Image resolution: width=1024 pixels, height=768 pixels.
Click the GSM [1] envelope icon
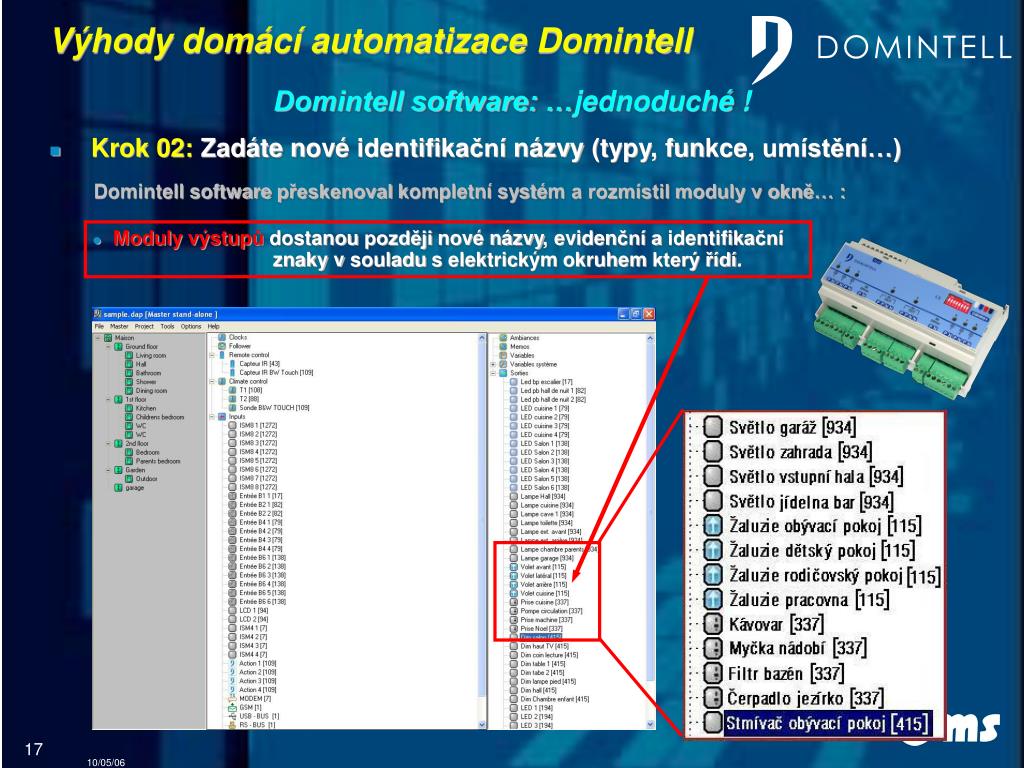pyautogui.click(x=232, y=707)
